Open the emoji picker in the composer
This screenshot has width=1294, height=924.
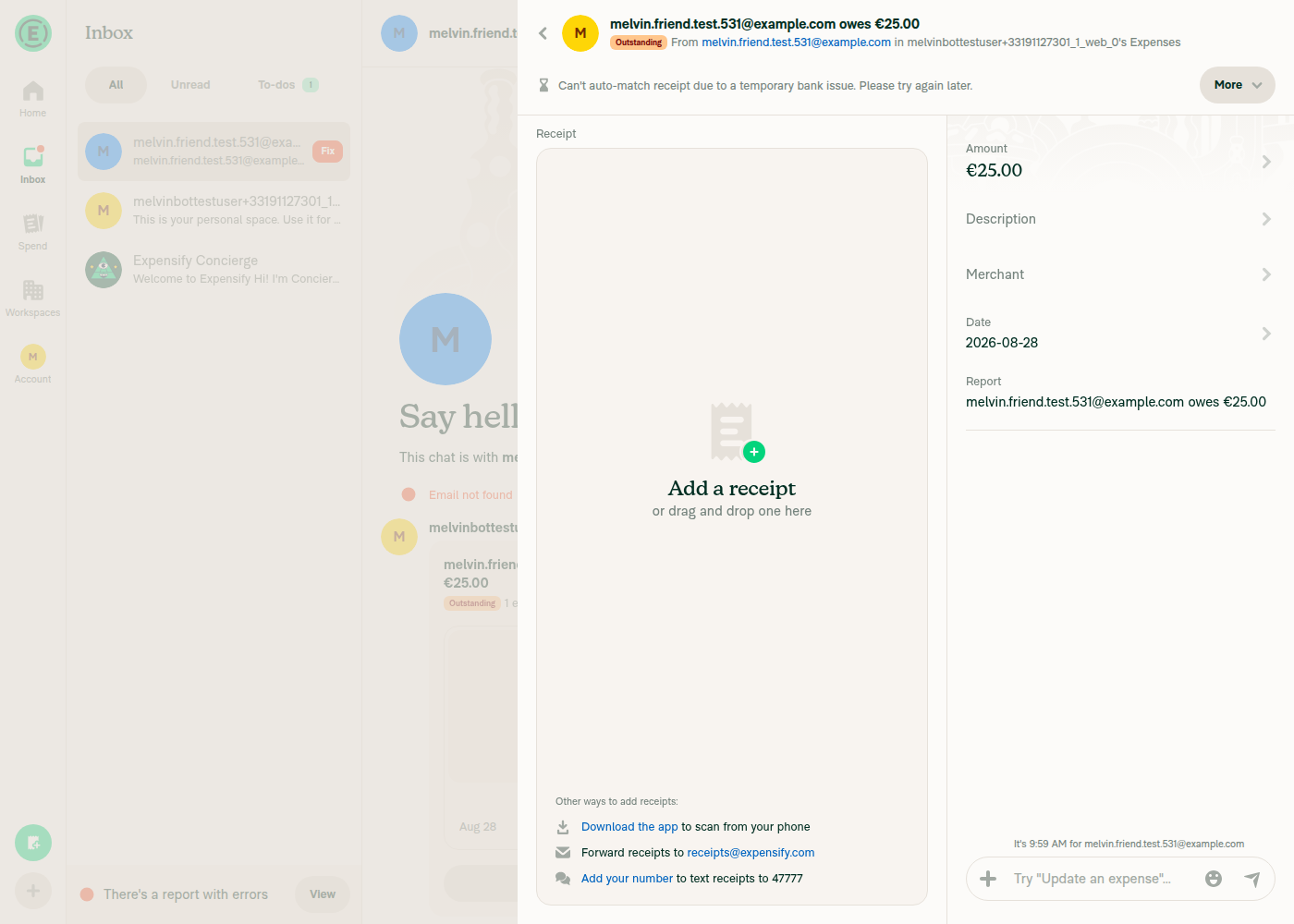[1214, 879]
